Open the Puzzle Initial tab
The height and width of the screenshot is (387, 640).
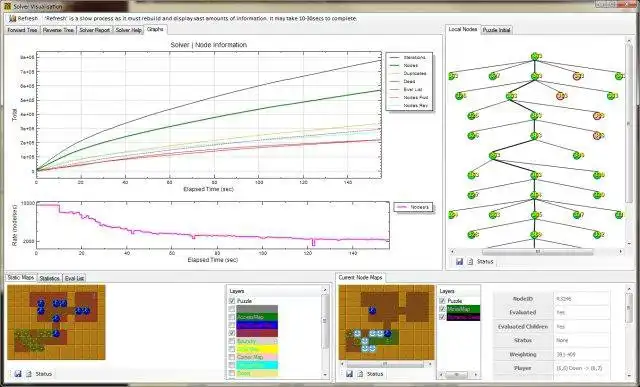click(496, 30)
